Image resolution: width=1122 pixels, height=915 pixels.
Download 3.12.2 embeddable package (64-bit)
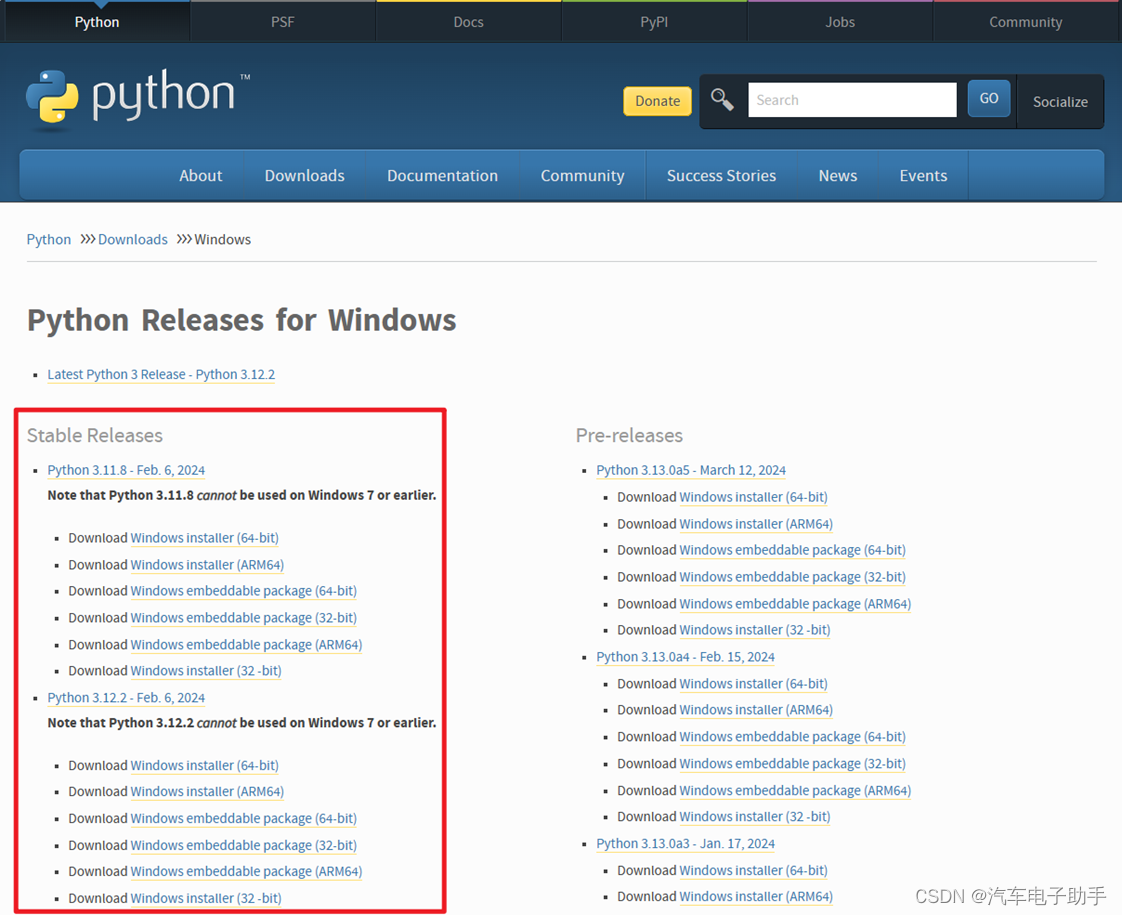pos(243,818)
